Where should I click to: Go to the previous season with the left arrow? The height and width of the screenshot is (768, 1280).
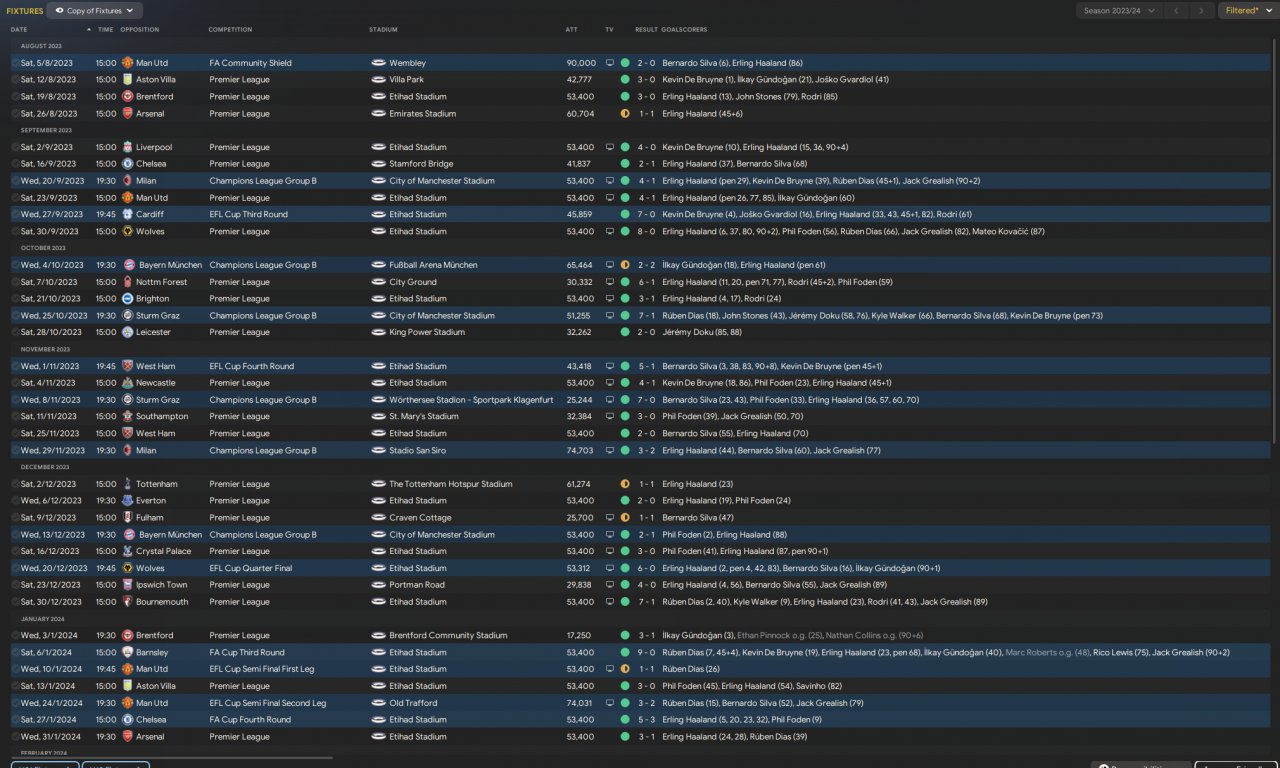(x=1177, y=11)
